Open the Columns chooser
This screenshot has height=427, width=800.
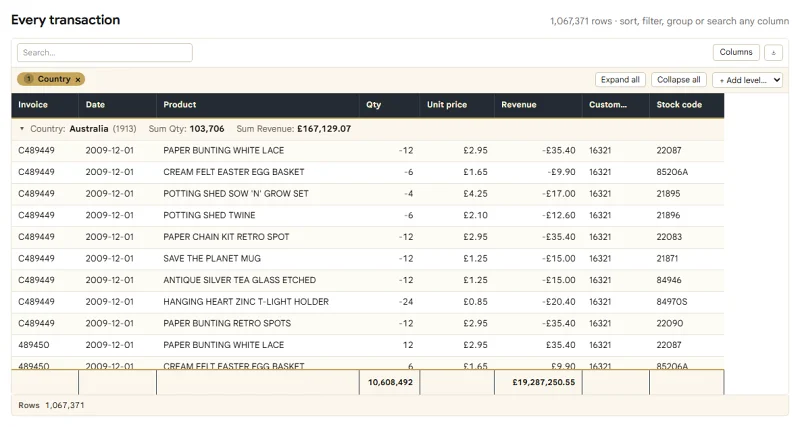click(x=736, y=52)
